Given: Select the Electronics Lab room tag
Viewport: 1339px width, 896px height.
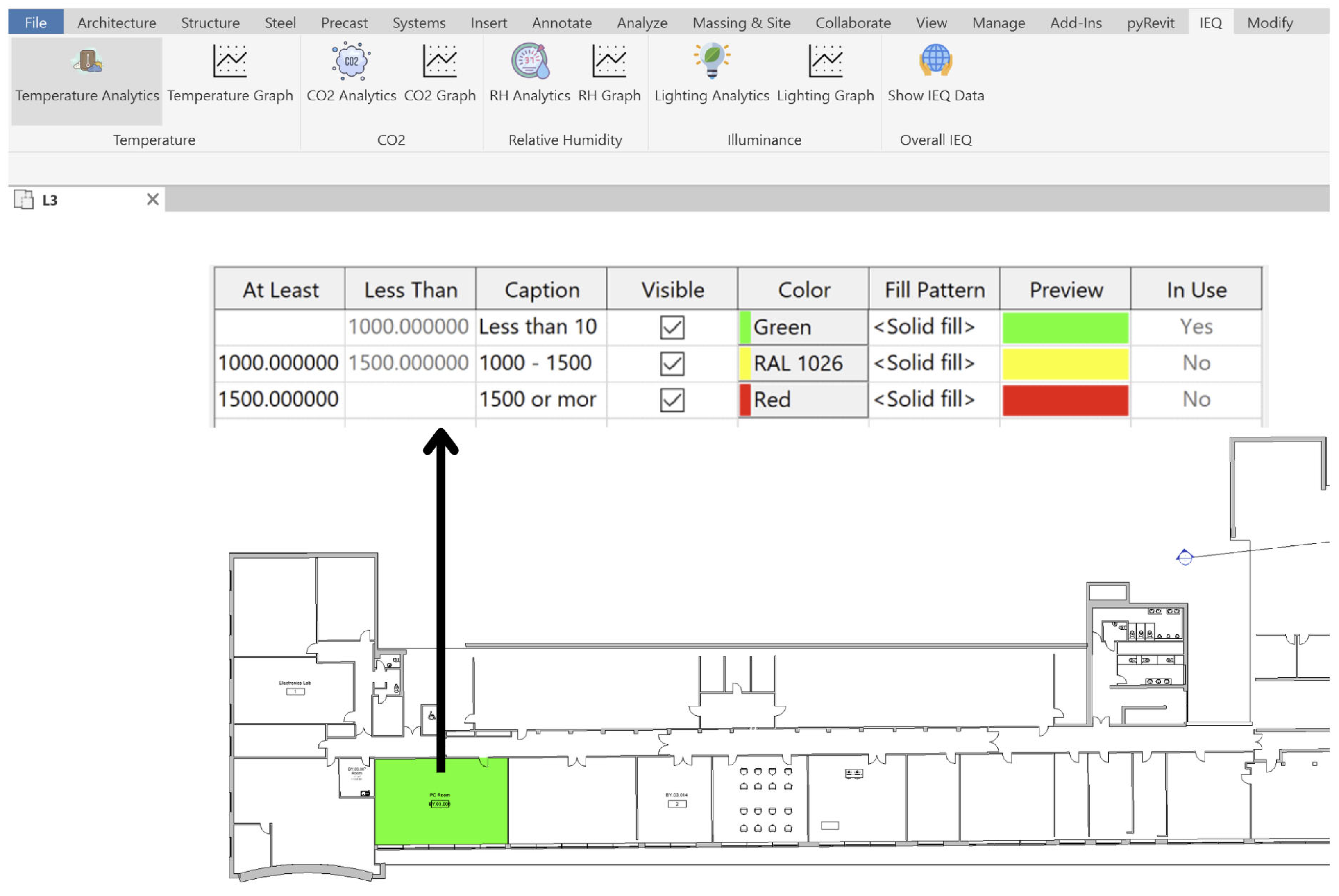Looking at the screenshot, I should [x=295, y=688].
